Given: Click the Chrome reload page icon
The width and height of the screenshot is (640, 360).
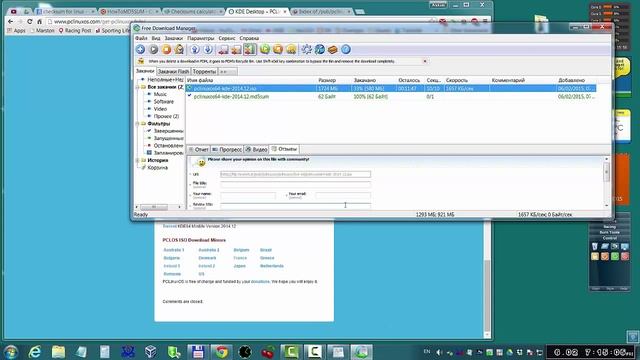Looking at the screenshot, I should tap(29, 21).
